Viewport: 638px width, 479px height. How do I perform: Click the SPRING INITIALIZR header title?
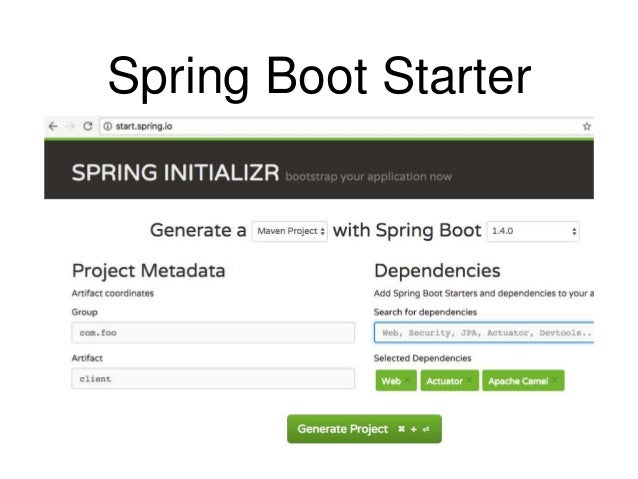point(175,172)
